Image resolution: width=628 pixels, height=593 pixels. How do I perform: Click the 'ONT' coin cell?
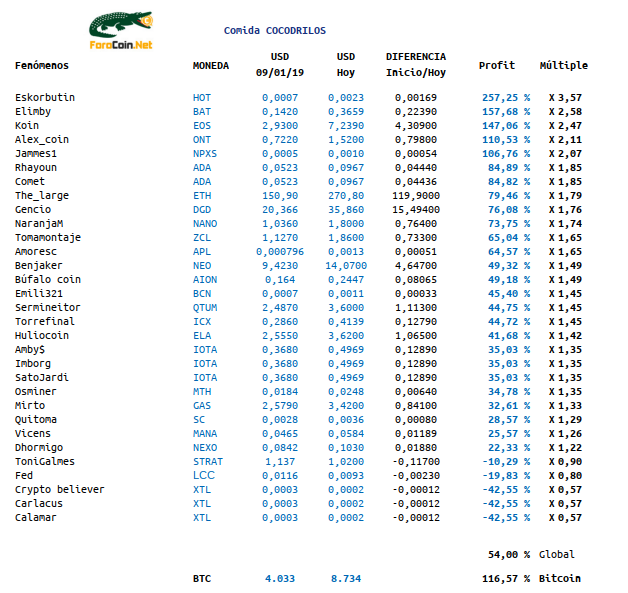pos(202,140)
